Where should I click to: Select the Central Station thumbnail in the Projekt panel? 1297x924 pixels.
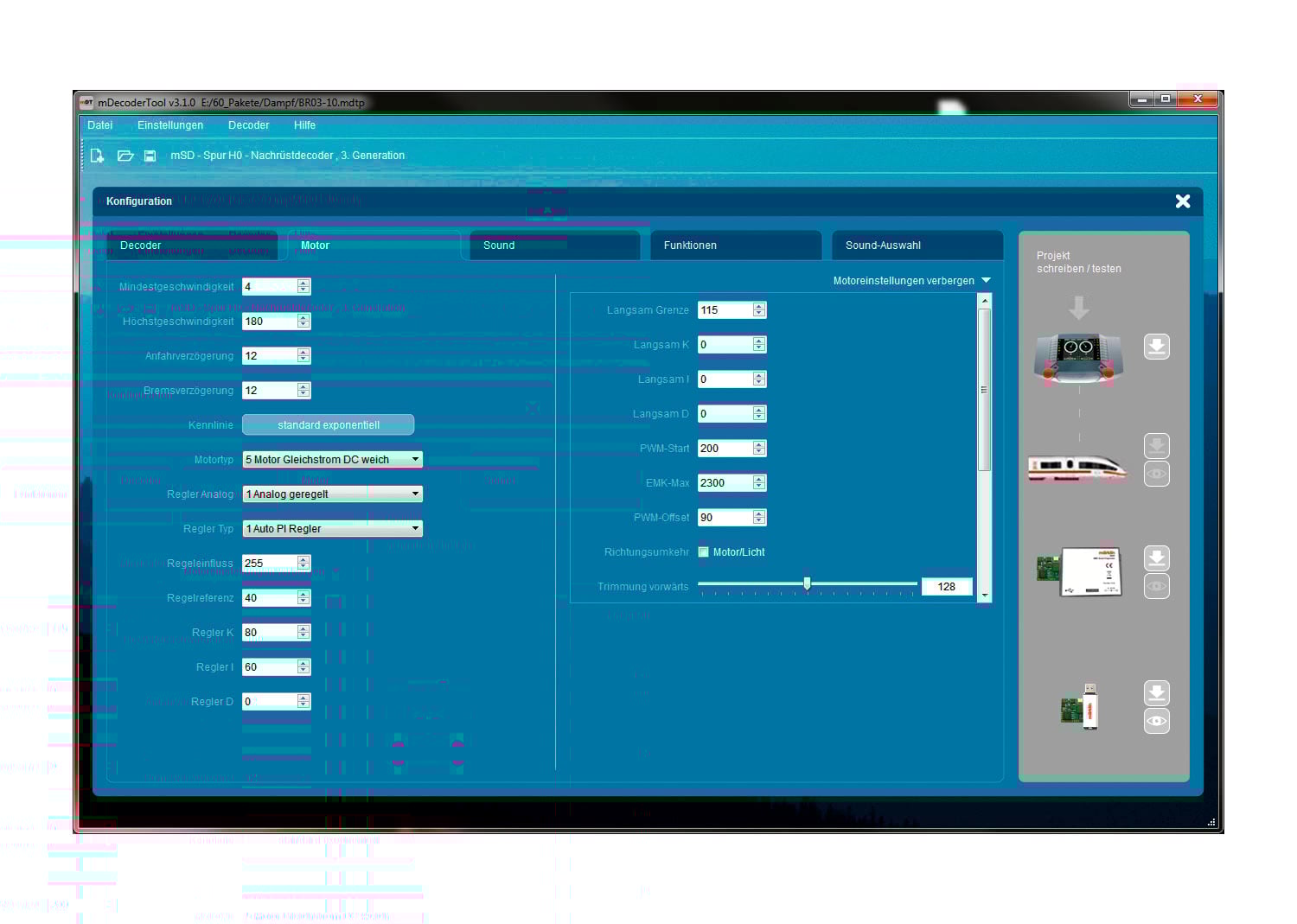click(1077, 360)
